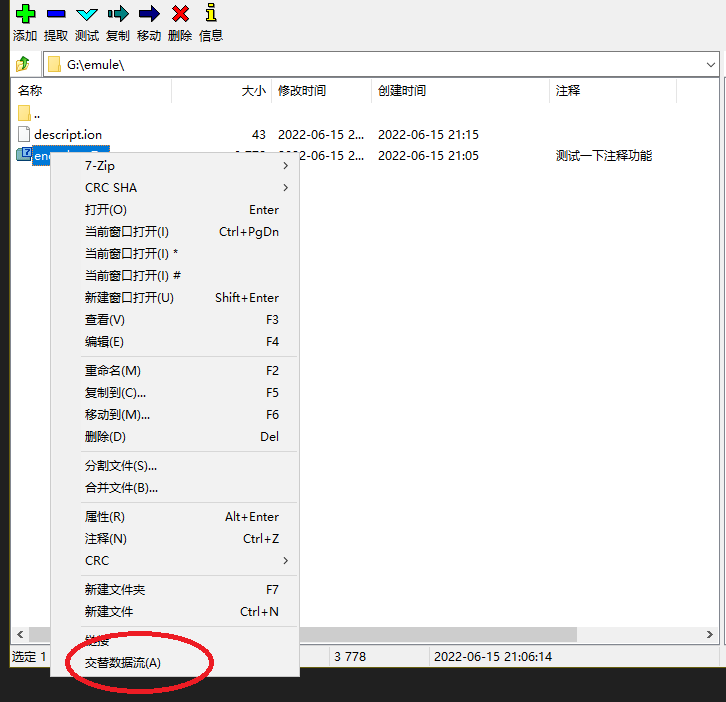Select 分割文件(S)... menu entry

[175, 466]
